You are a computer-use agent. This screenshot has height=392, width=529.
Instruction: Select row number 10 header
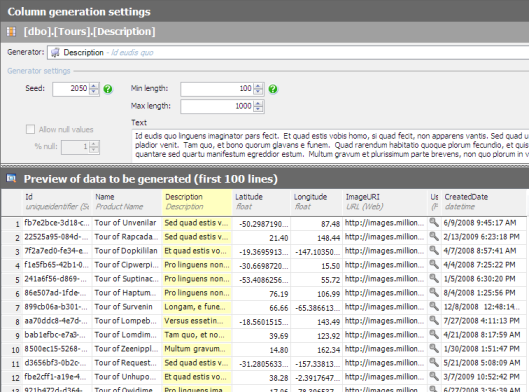[12, 349]
